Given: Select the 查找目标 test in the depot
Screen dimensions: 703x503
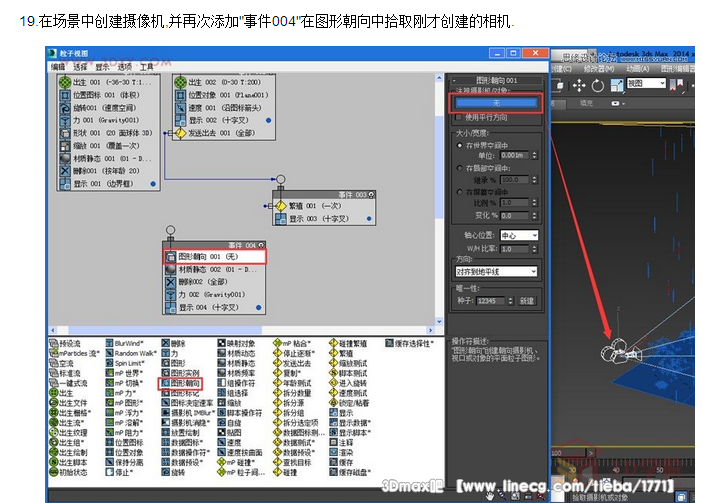Looking at the screenshot, I should click(x=292, y=462).
